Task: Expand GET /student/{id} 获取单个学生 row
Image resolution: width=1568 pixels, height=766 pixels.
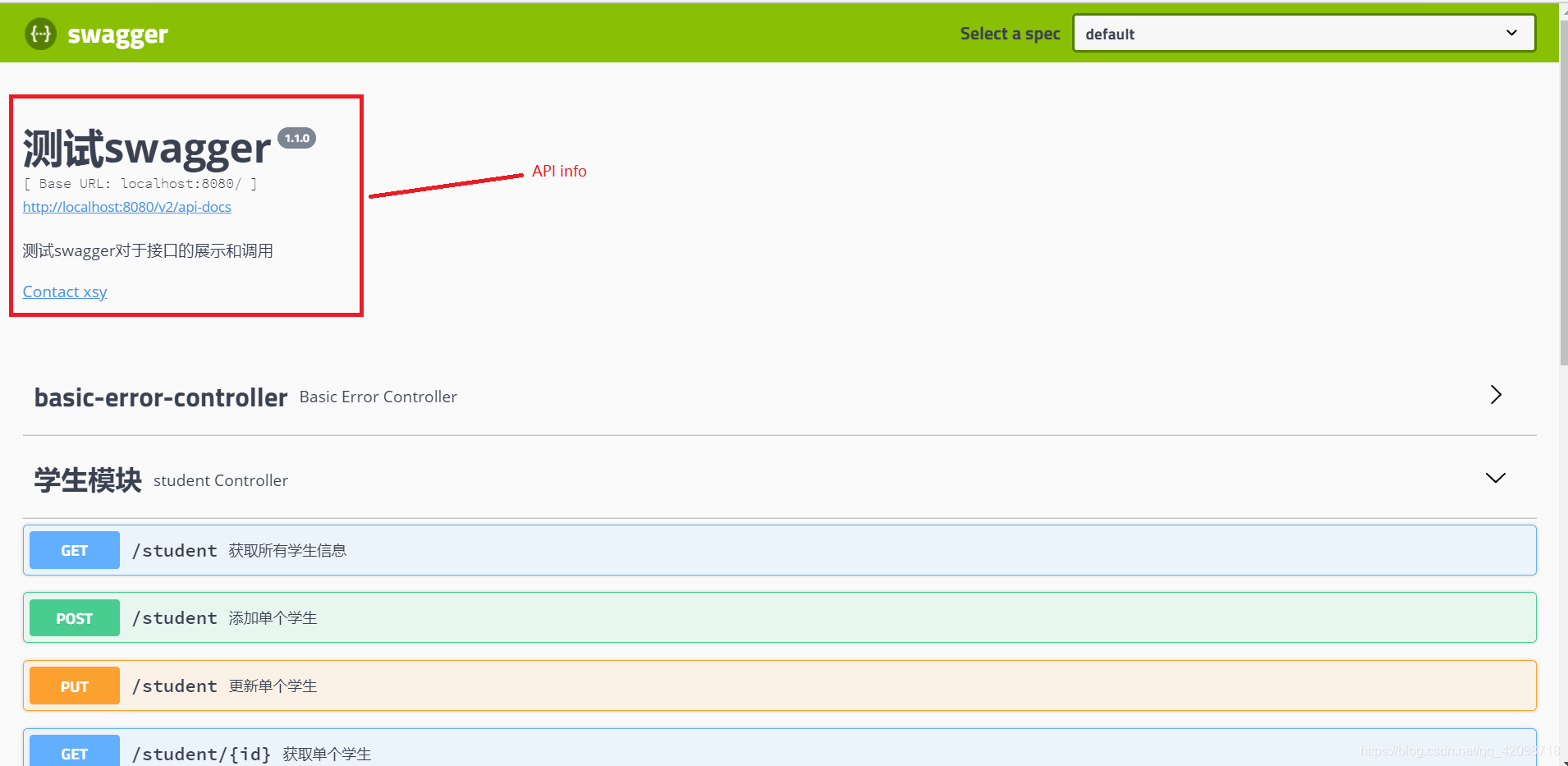Action: (x=780, y=747)
